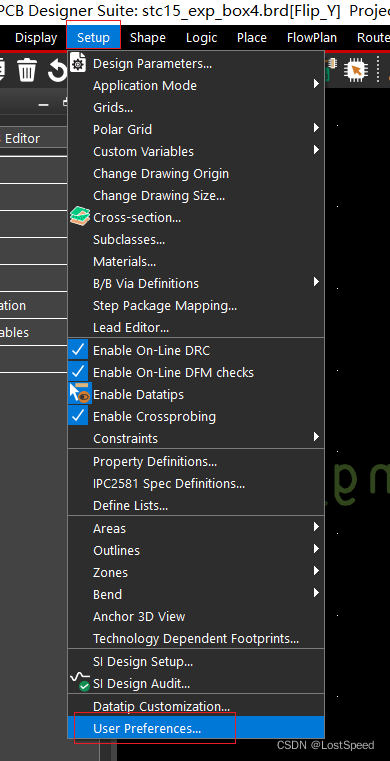Viewport: 390px width, 761px height.
Task: Click the trash delete icon in toolbar
Action: [27, 70]
